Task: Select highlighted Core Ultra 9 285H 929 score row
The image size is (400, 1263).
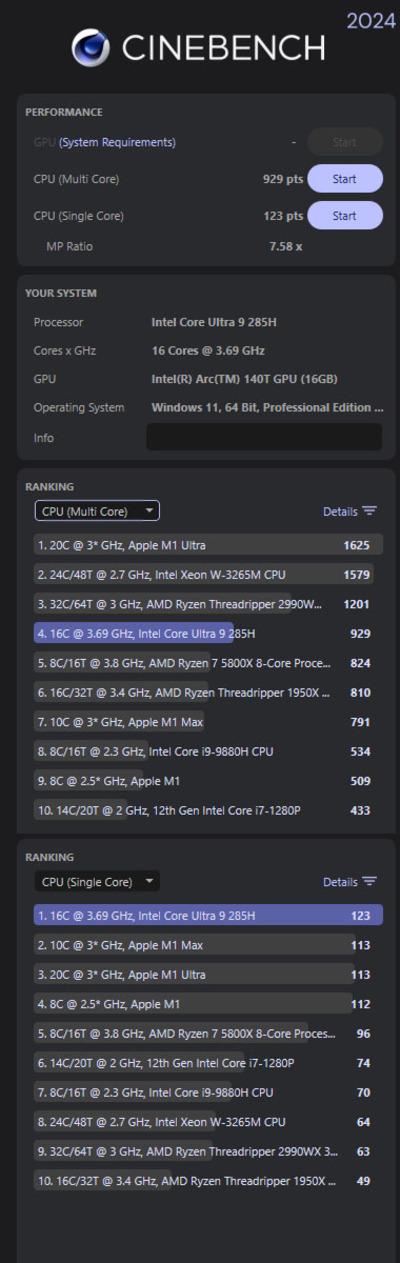Action: (x=208, y=634)
